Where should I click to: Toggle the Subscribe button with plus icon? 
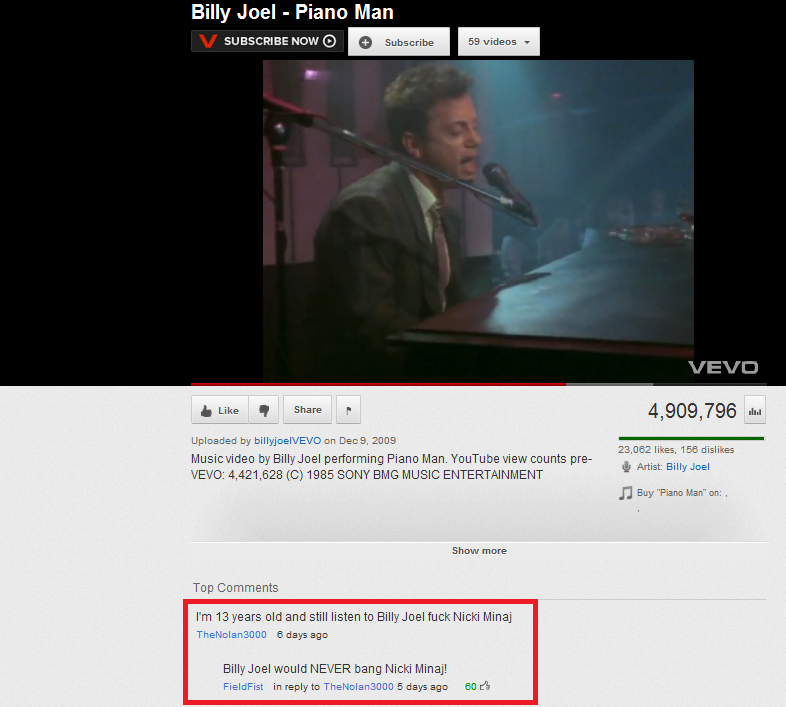[x=399, y=42]
